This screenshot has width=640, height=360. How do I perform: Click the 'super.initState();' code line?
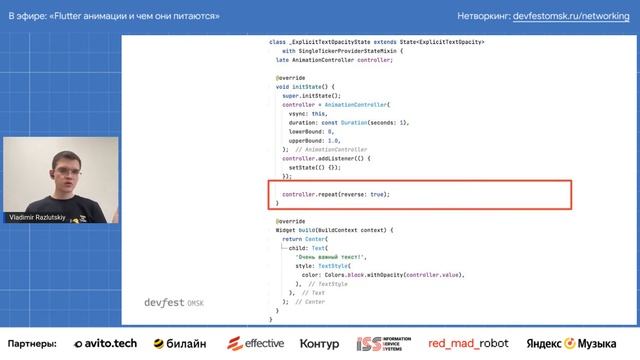(x=311, y=96)
